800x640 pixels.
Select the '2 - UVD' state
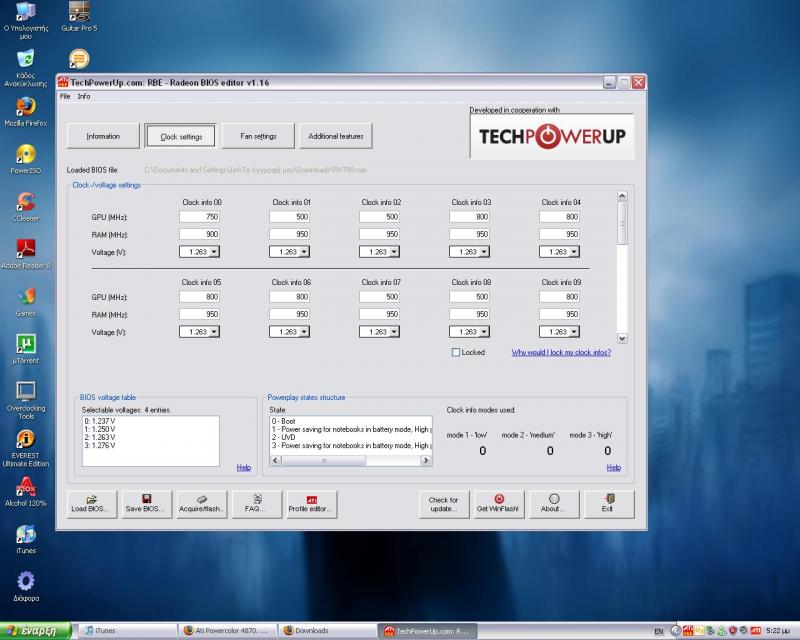(284, 437)
